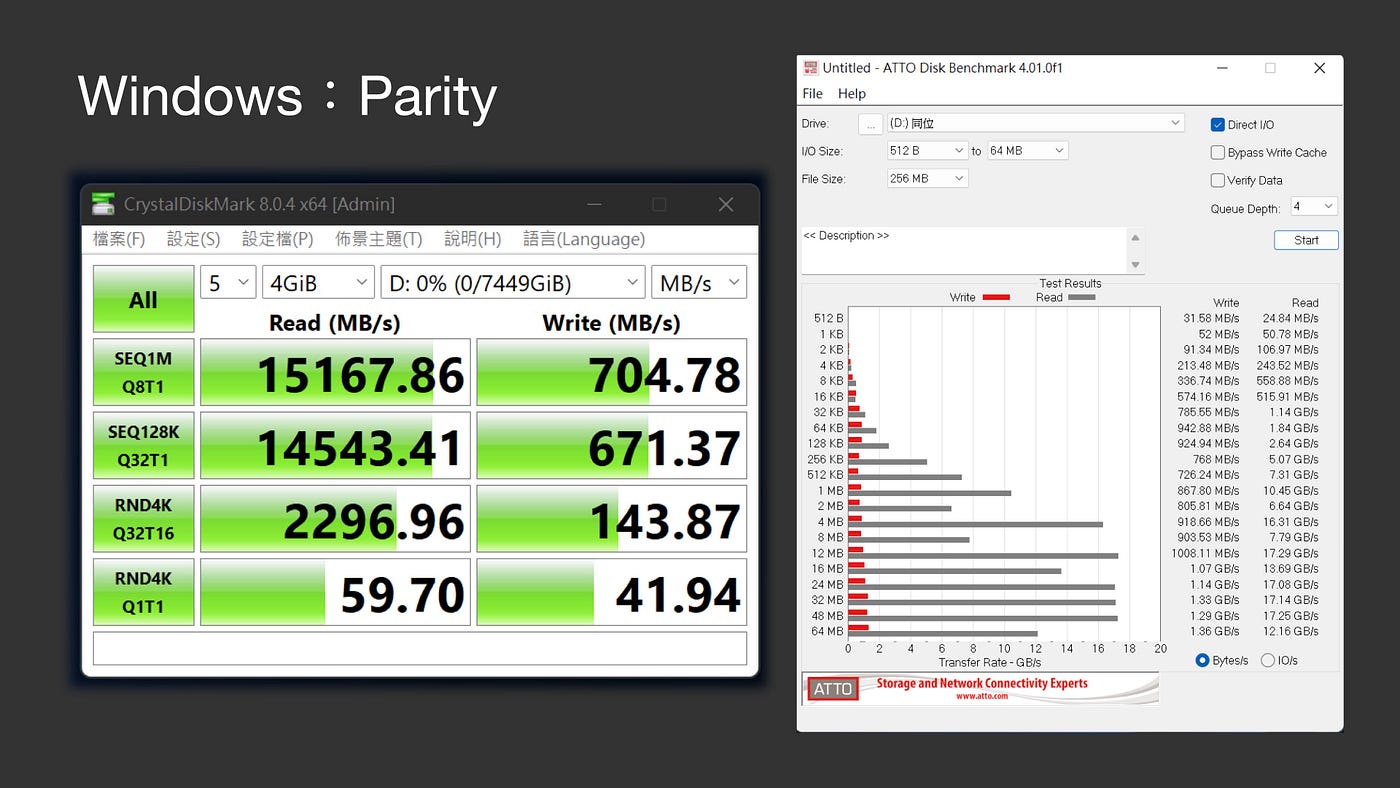
Task: Click the All button to run all tests
Action: [143, 299]
